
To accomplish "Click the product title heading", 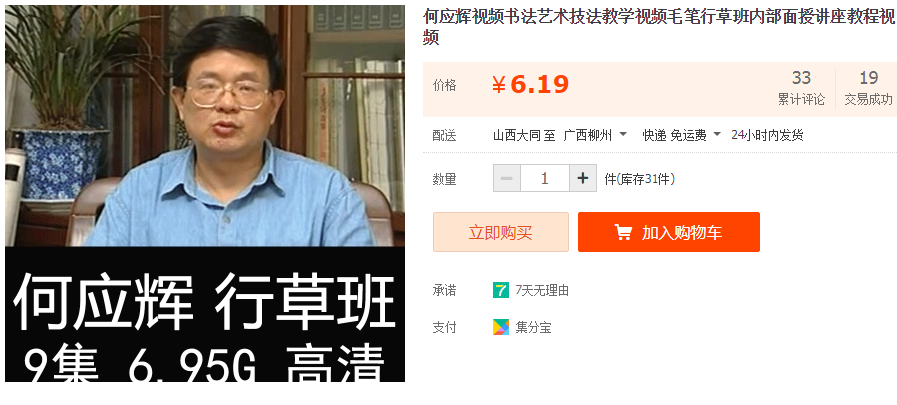I will (659, 27).
